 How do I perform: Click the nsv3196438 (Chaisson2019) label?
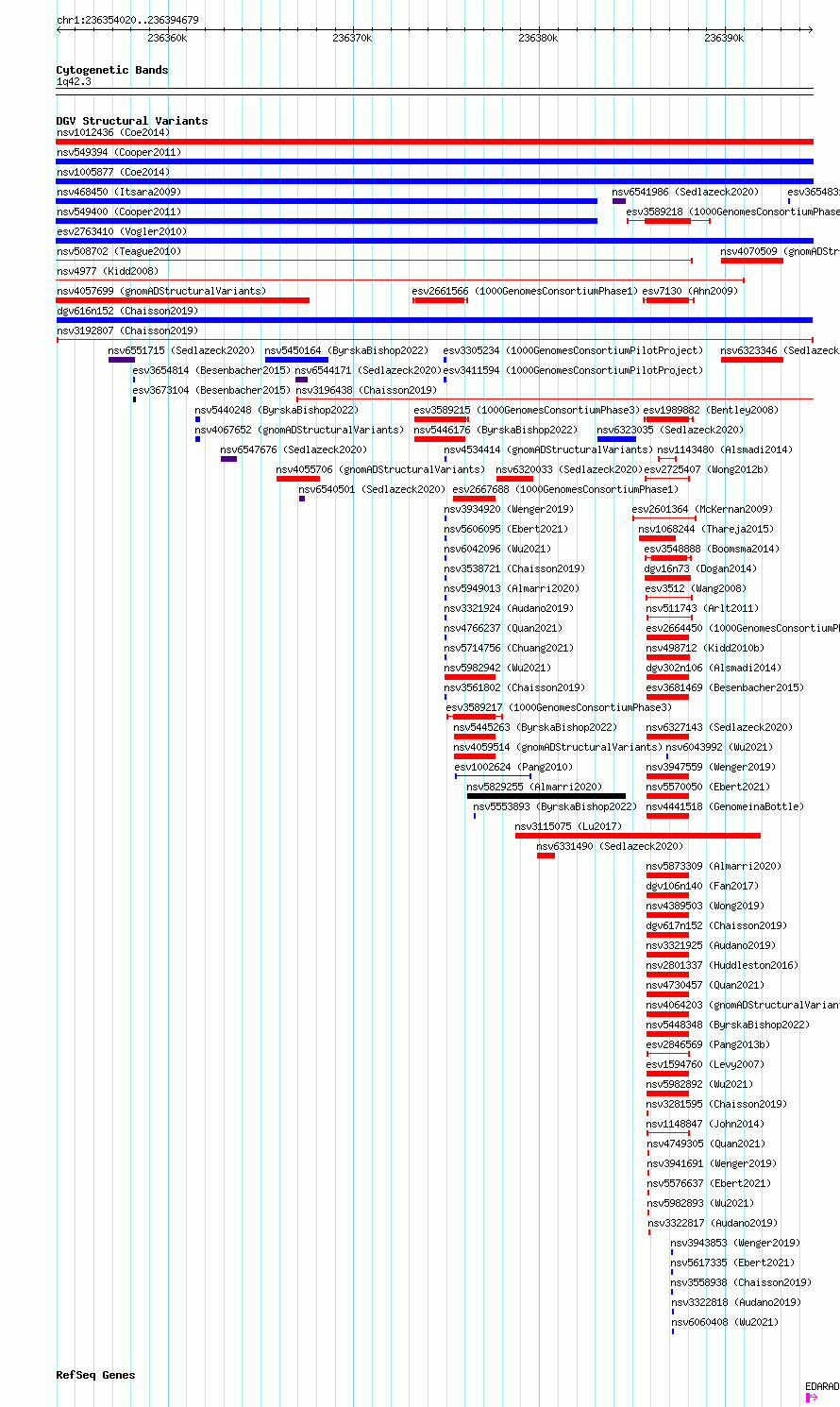367,390
